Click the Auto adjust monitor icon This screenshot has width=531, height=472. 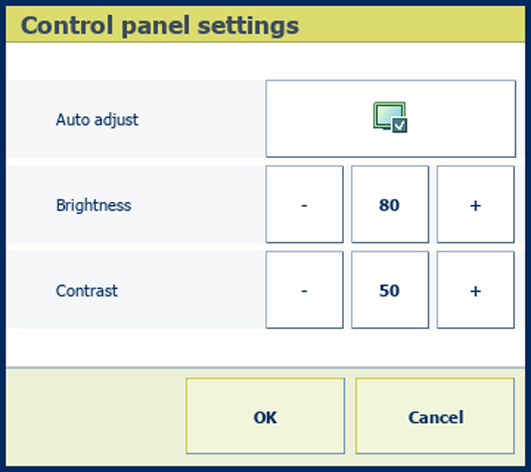[390, 117]
